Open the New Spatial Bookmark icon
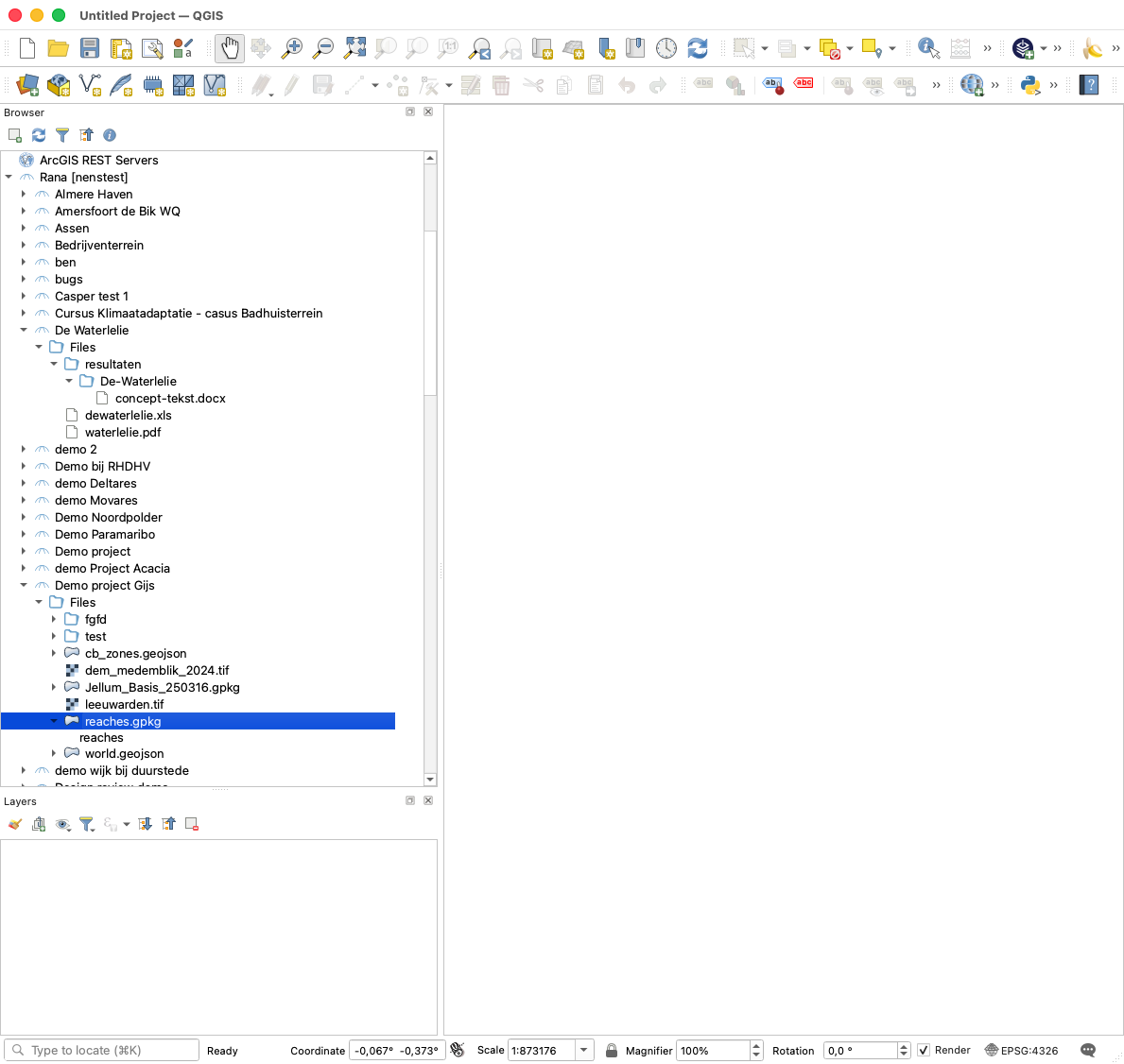The width and height of the screenshot is (1124, 1064). click(607, 48)
